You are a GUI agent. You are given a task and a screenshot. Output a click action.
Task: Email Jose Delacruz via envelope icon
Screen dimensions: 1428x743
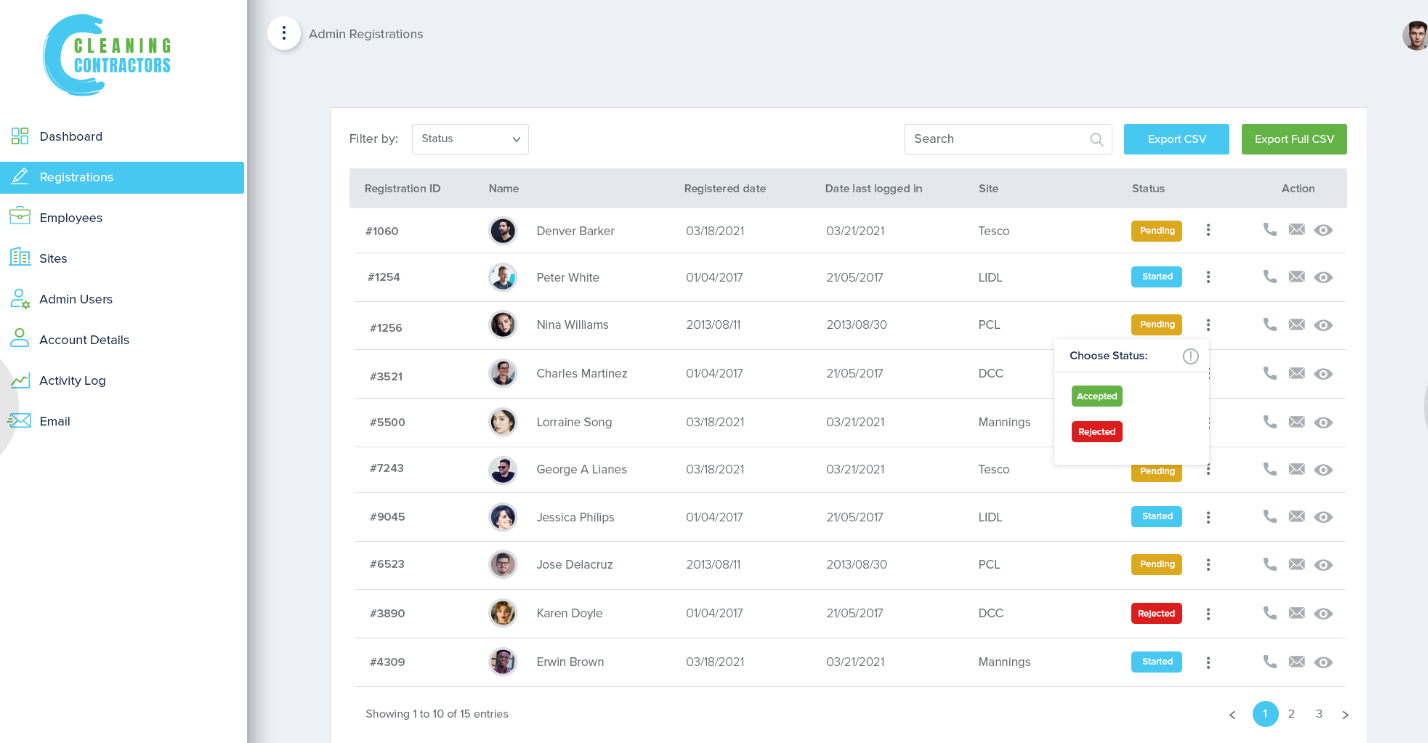(1297, 564)
